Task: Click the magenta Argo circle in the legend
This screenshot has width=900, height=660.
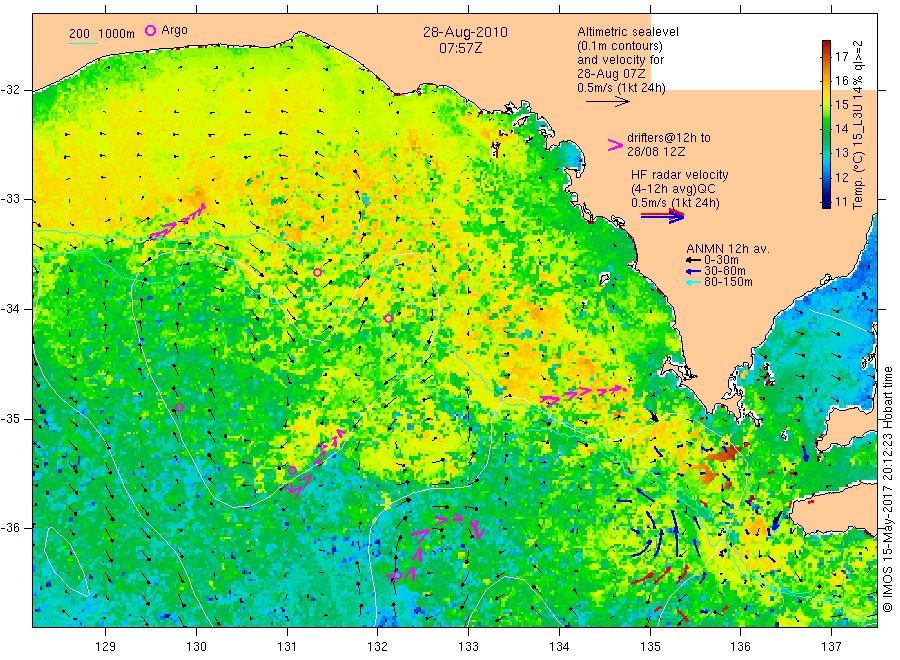Action: click(150, 30)
